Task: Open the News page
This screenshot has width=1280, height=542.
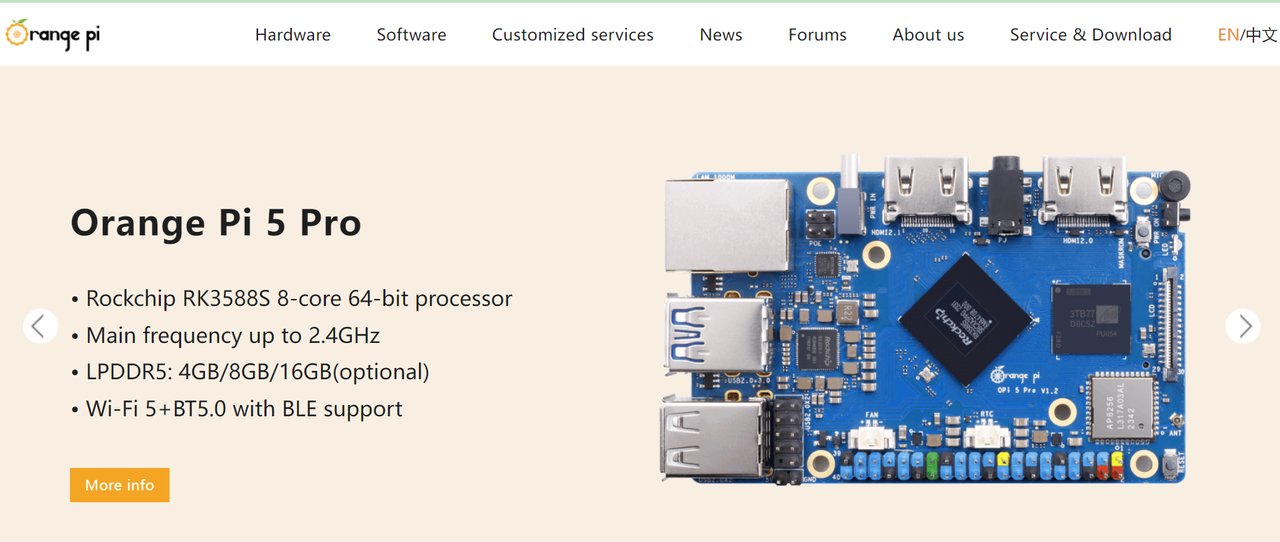Action: 720,35
